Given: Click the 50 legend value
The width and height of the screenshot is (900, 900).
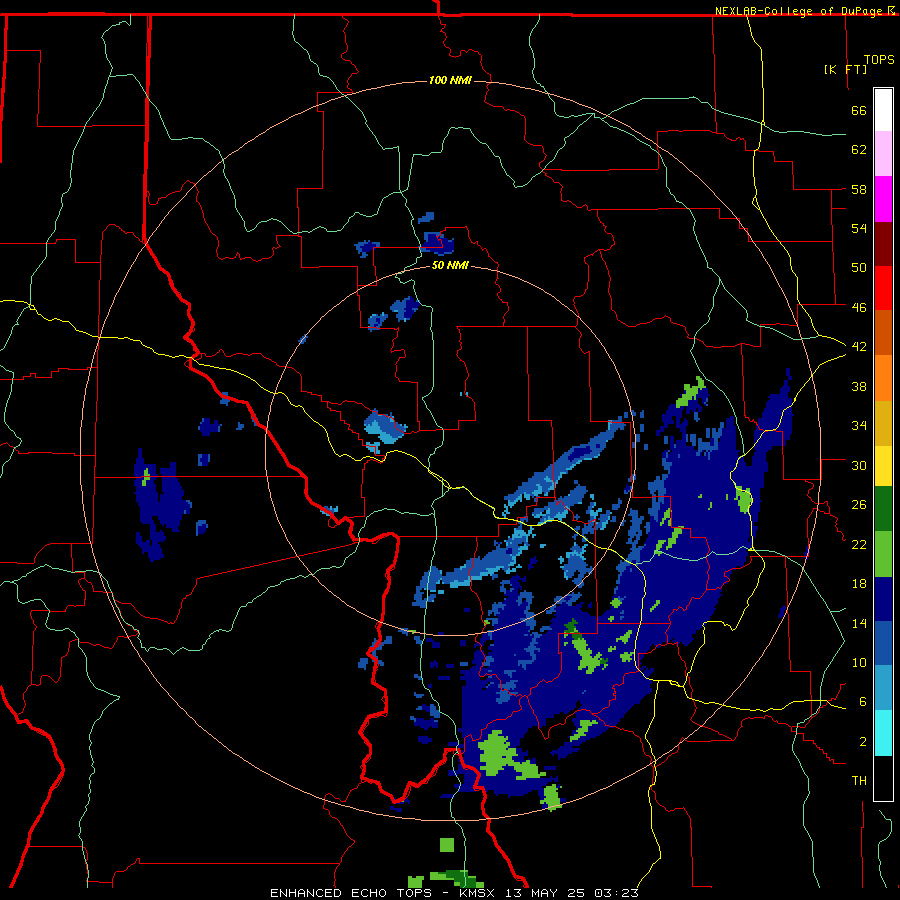Looking at the screenshot, I should 859,267.
